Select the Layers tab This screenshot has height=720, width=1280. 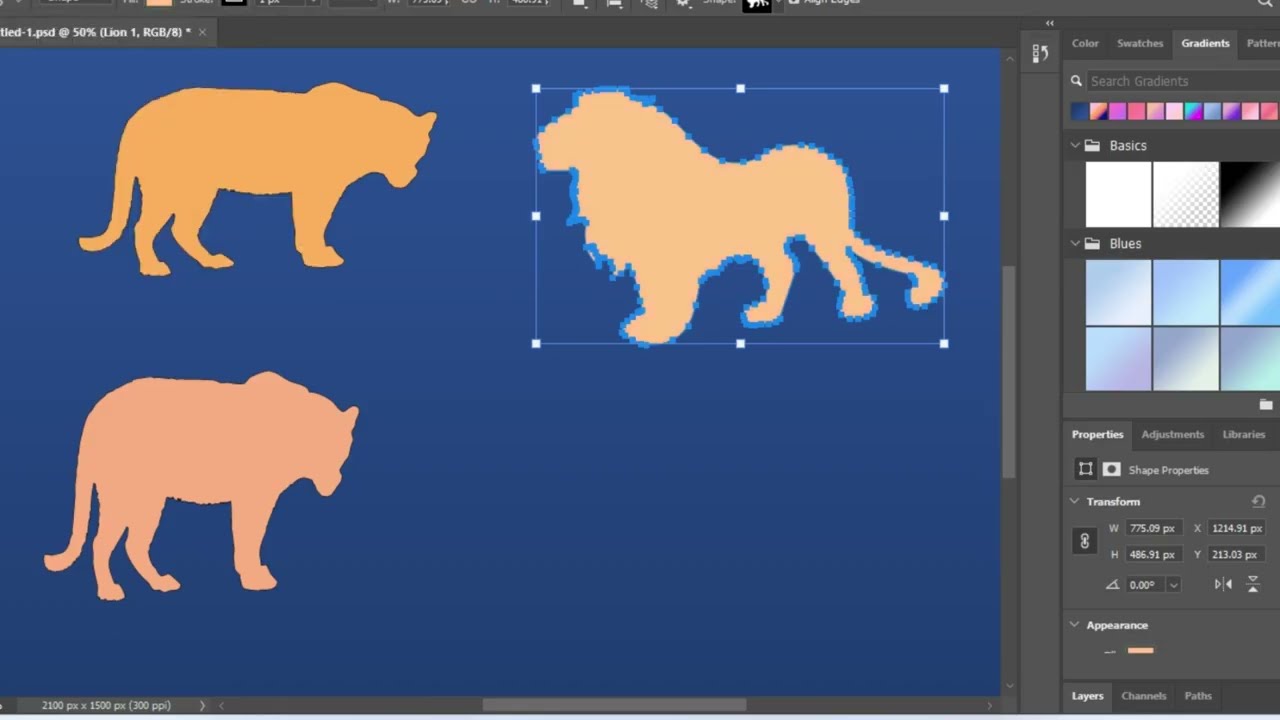pyautogui.click(x=1088, y=696)
